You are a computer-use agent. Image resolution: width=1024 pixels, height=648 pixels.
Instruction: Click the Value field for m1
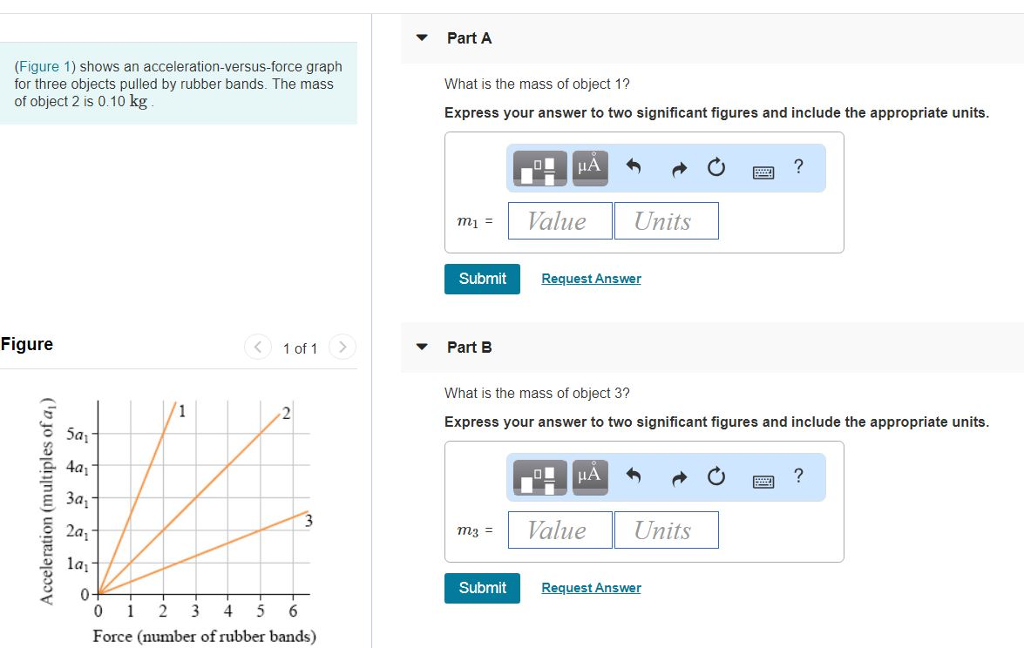point(559,220)
